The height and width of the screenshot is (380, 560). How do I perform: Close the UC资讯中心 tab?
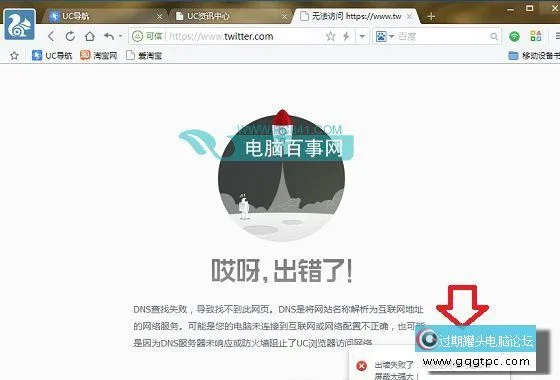tap(284, 17)
